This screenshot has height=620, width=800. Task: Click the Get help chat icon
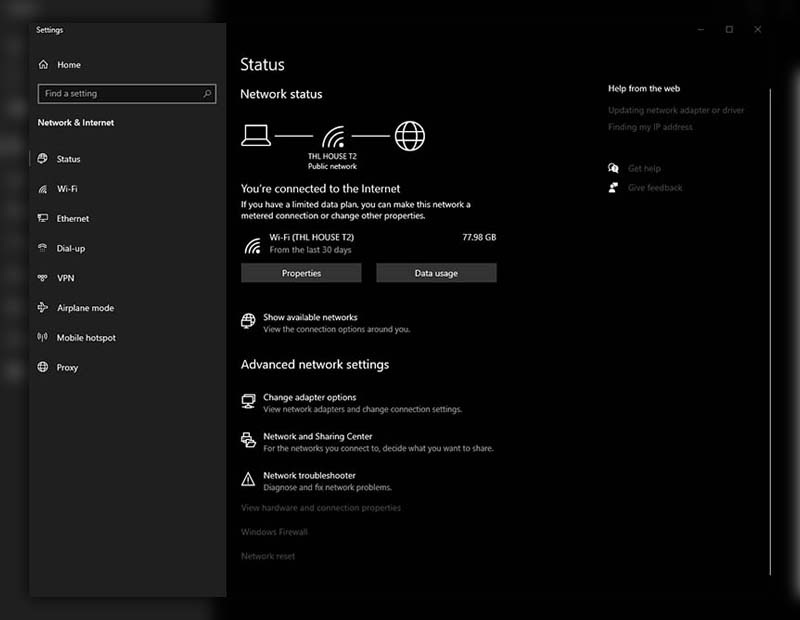click(x=613, y=168)
